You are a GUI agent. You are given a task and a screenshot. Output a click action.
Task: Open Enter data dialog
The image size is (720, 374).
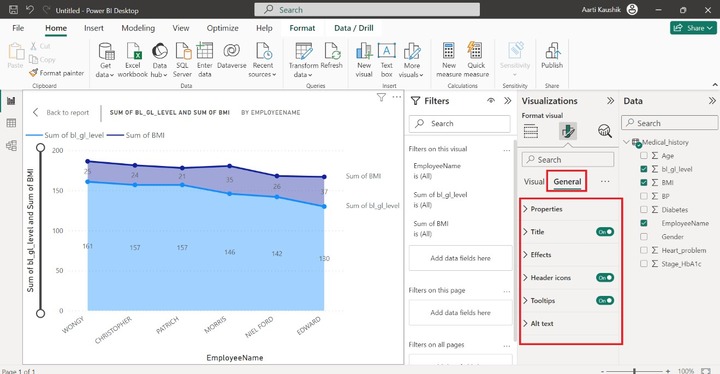(205, 60)
